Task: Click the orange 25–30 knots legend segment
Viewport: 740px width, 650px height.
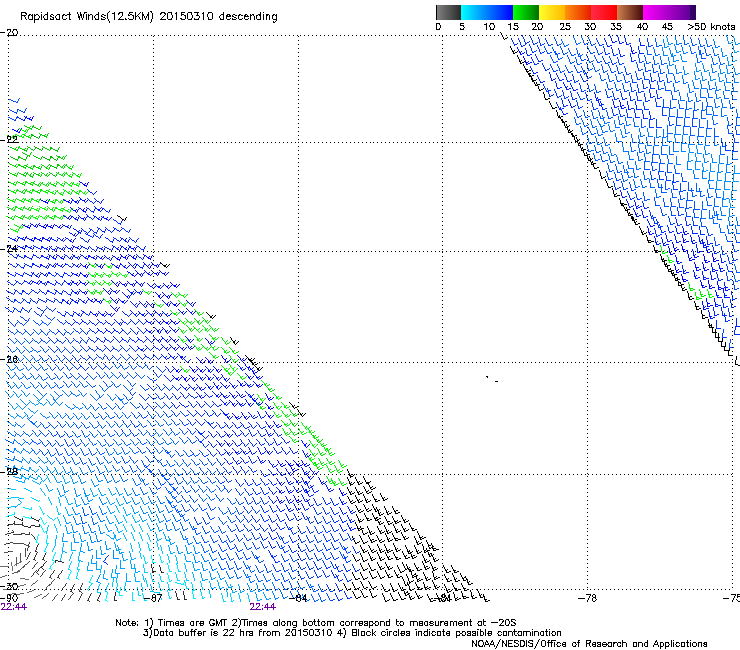Action: (578, 12)
